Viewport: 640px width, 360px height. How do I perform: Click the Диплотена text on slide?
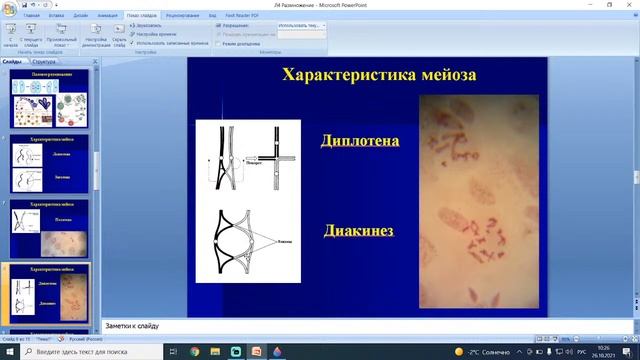(360, 141)
